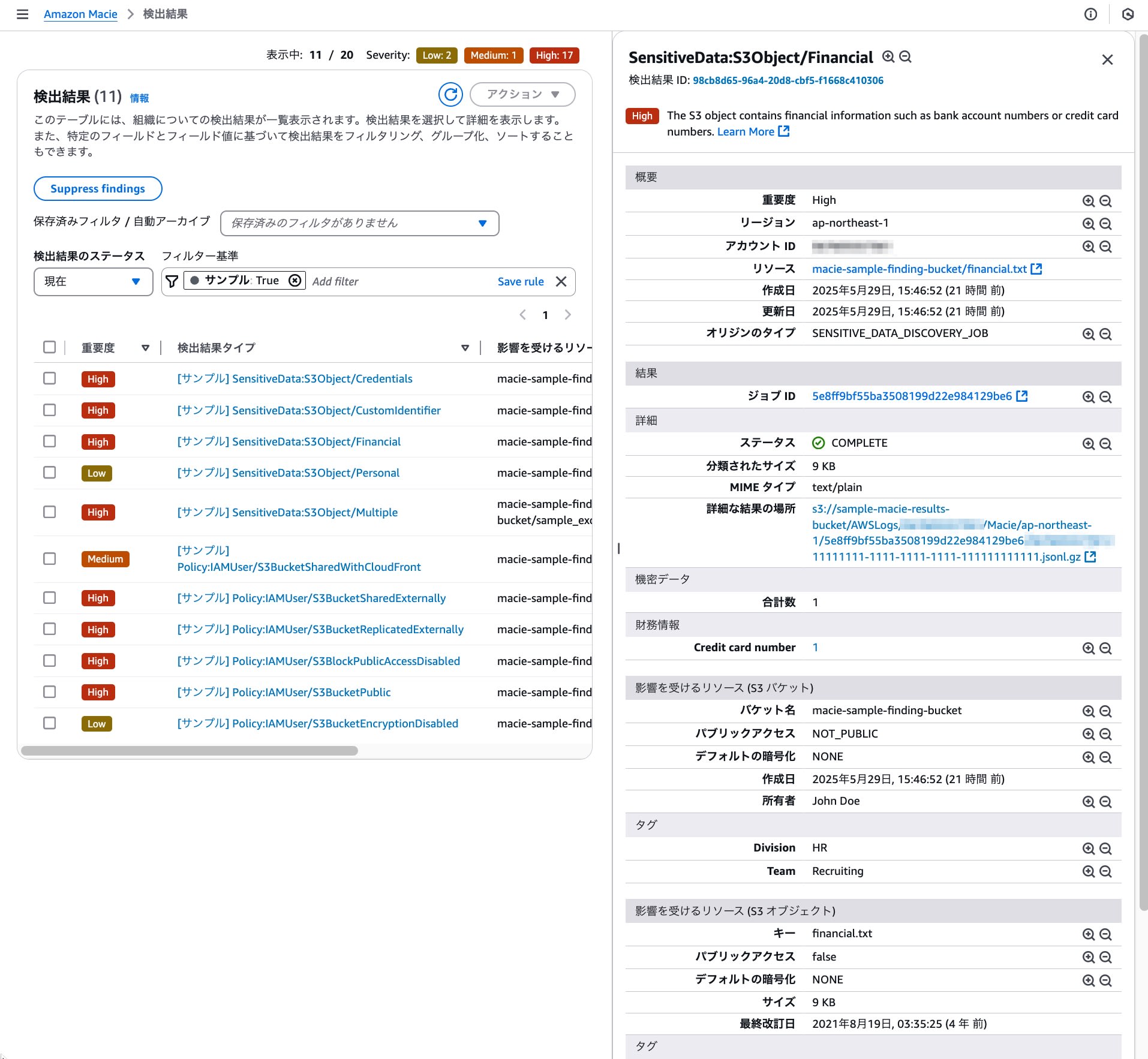Open the アクション dropdown
Screen dimensions: 1148x1059
(522, 94)
